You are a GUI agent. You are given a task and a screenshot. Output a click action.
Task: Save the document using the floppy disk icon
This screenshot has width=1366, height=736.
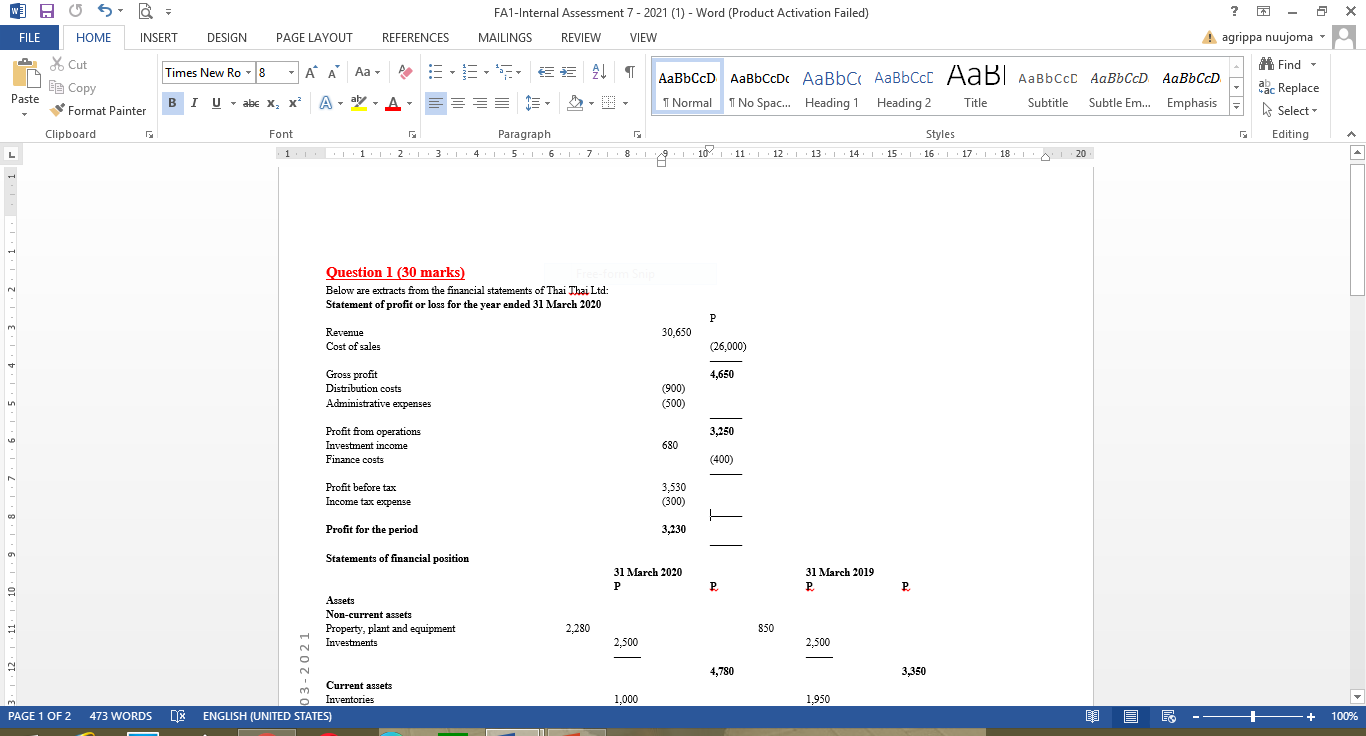tap(46, 12)
